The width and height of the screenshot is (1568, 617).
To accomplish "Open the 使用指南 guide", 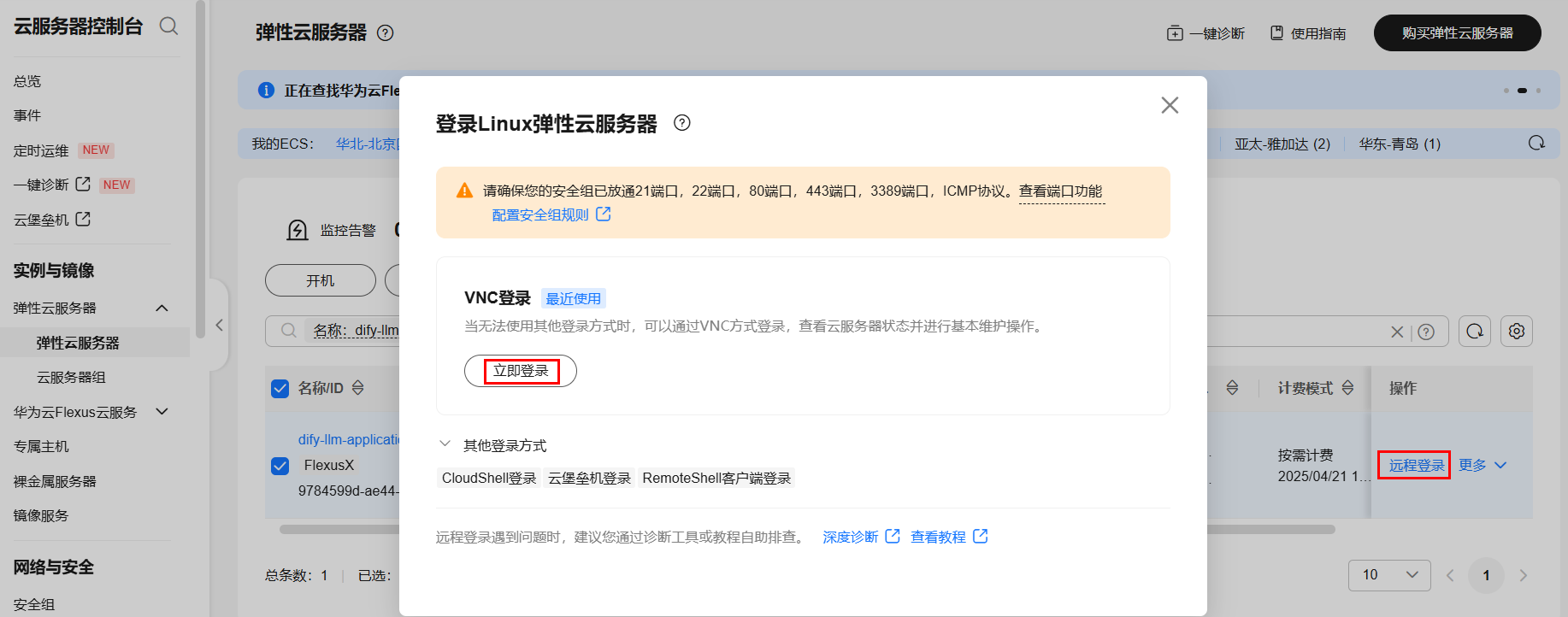I will (x=1308, y=33).
